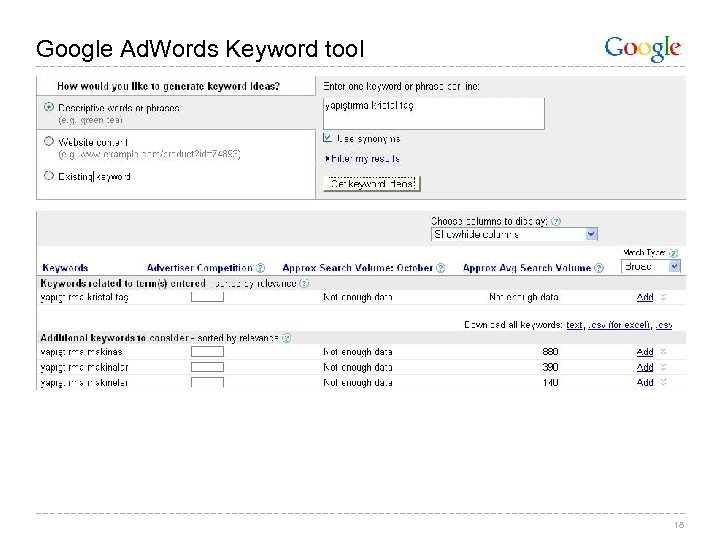Viewport: 720px width, 540px height.
Task: Select Descriptive words or phrases radio option
Action: [49, 107]
